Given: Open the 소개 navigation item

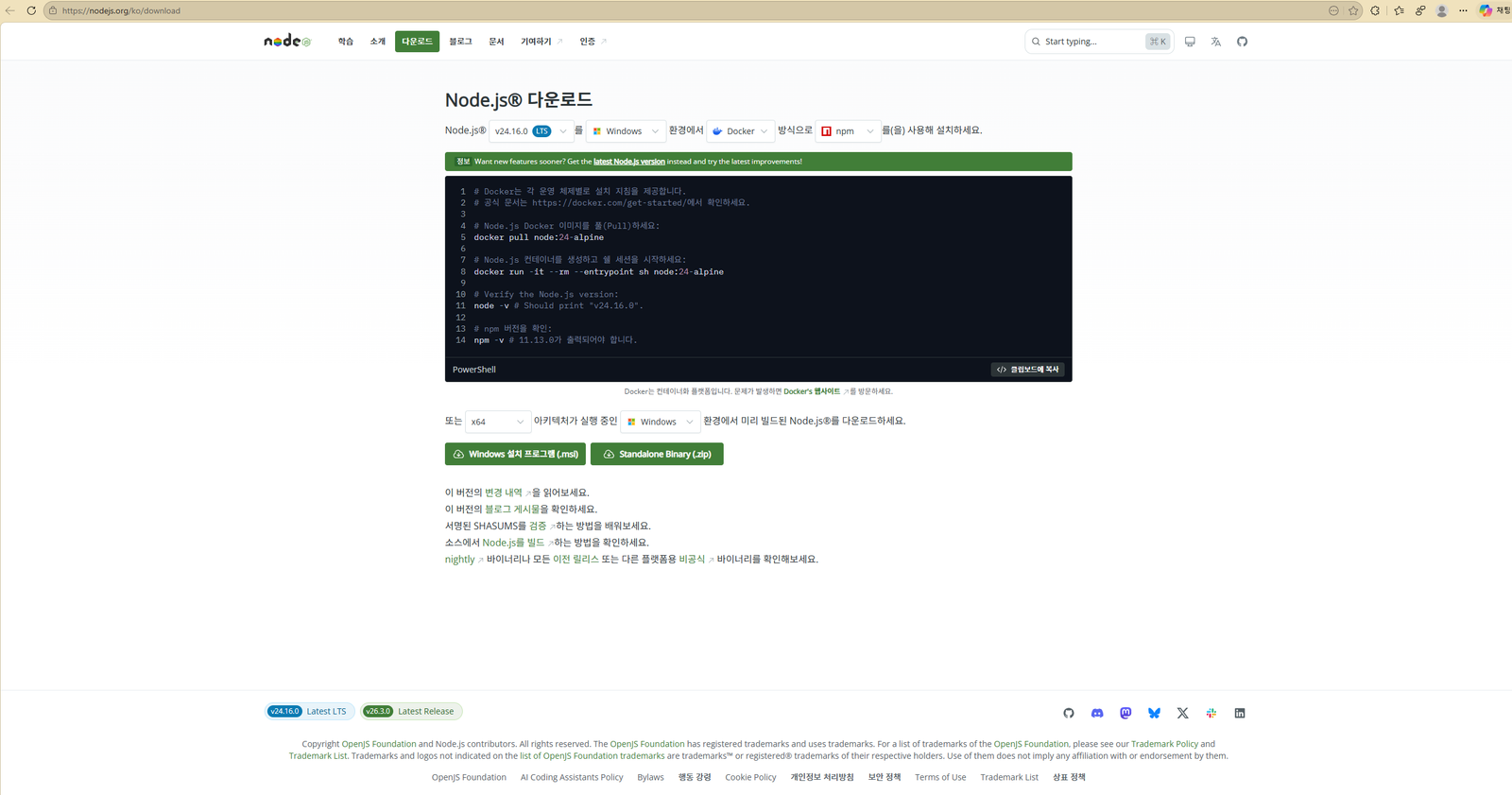Looking at the screenshot, I should coord(378,42).
